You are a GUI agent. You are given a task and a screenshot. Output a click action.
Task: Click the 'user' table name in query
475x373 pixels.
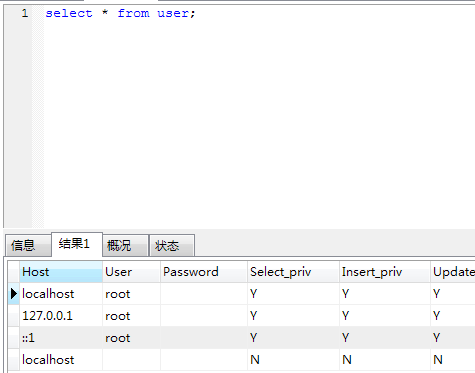[173, 13]
